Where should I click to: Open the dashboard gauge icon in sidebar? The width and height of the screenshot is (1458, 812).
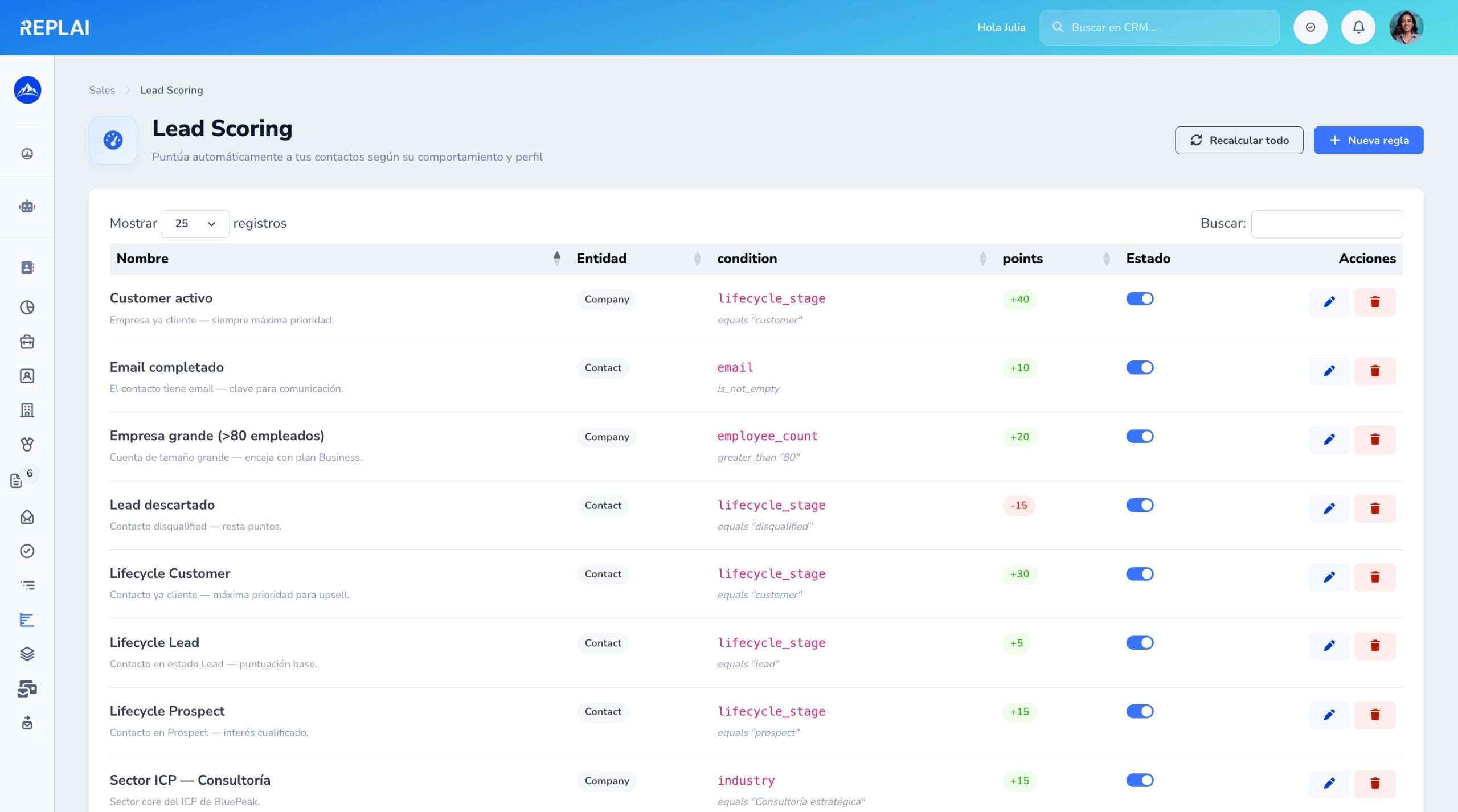27,154
